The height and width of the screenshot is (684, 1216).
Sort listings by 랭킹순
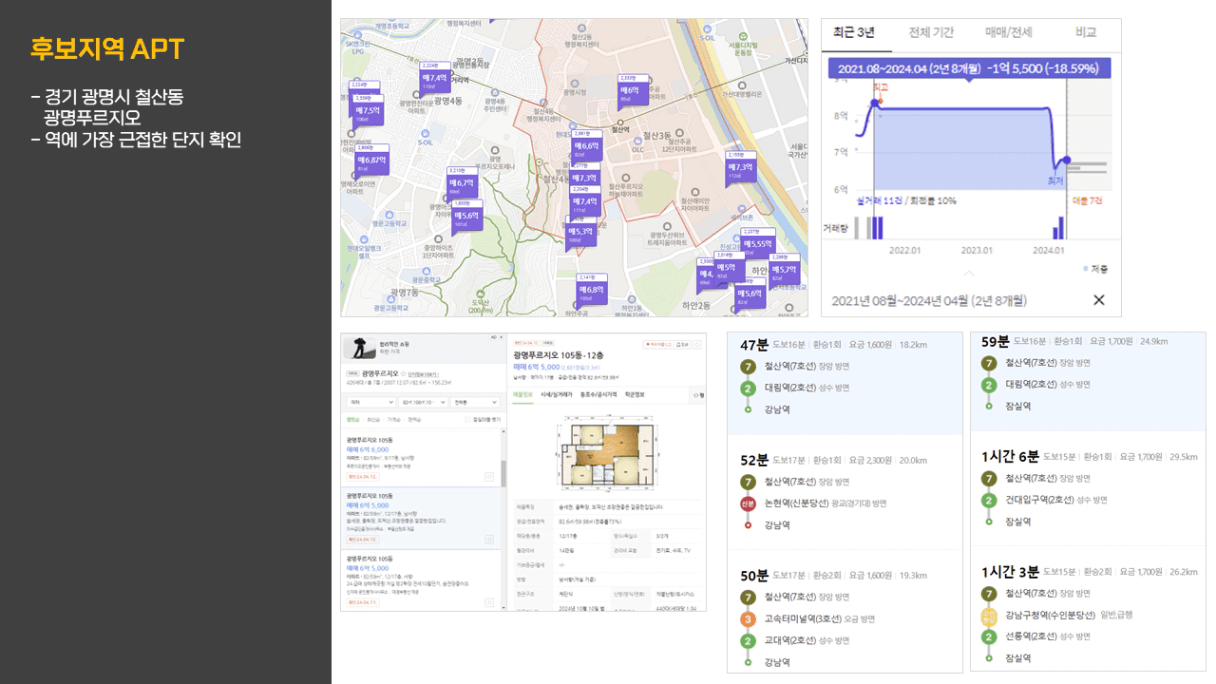pos(352,419)
